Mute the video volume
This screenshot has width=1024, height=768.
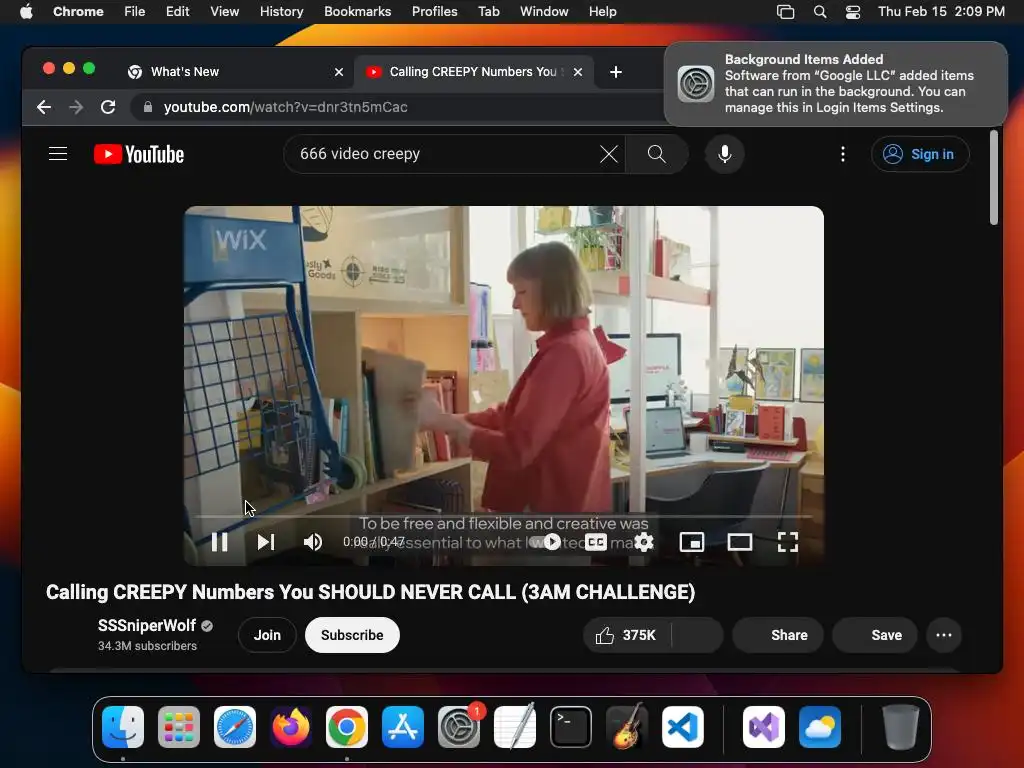pyautogui.click(x=313, y=542)
